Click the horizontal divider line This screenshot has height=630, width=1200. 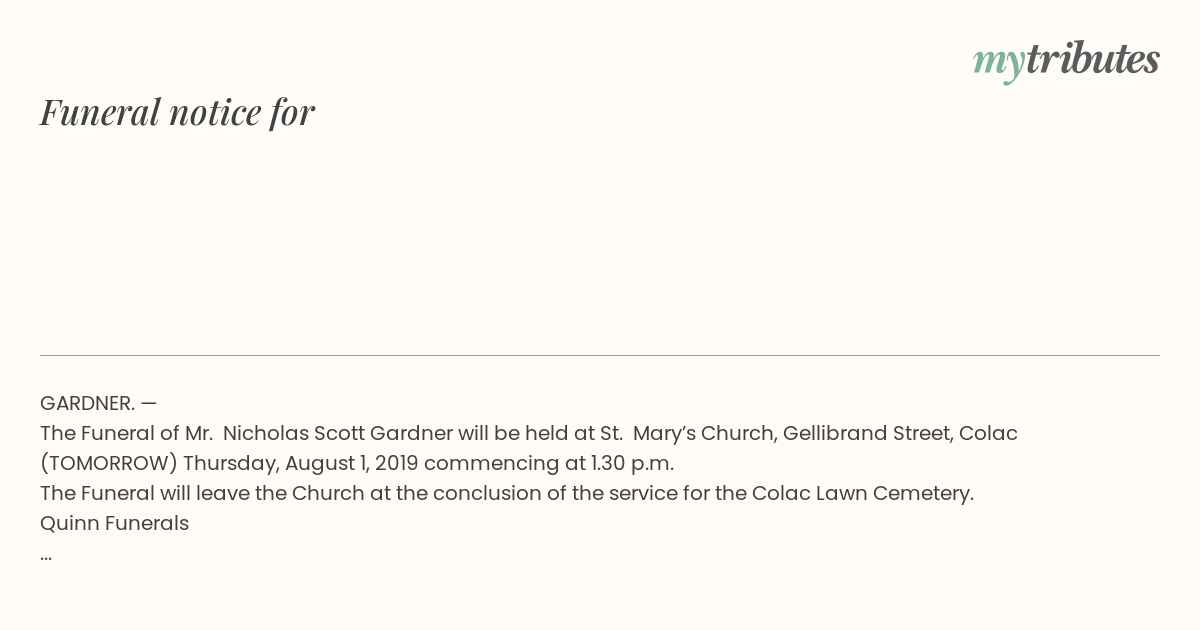point(600,355)
